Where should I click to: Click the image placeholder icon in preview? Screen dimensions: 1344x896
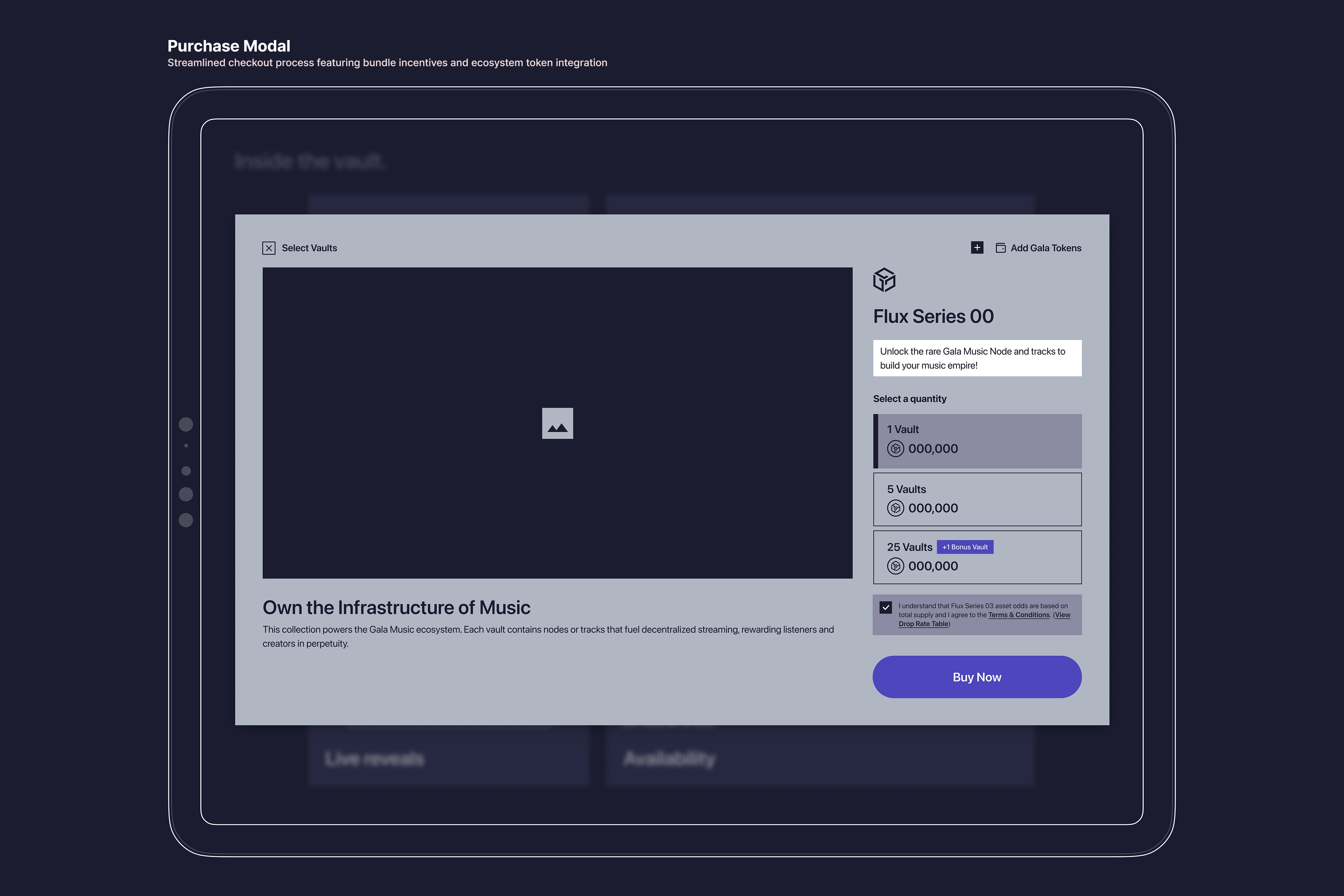[x=557, y=424]
